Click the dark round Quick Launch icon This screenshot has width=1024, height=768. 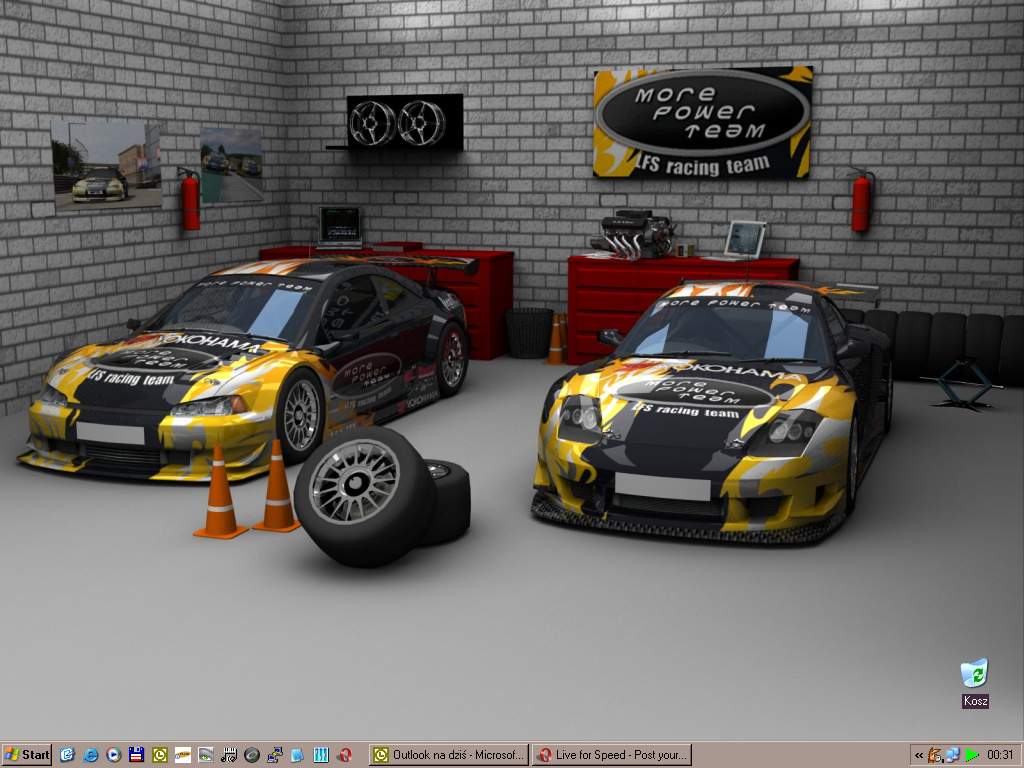252,755
